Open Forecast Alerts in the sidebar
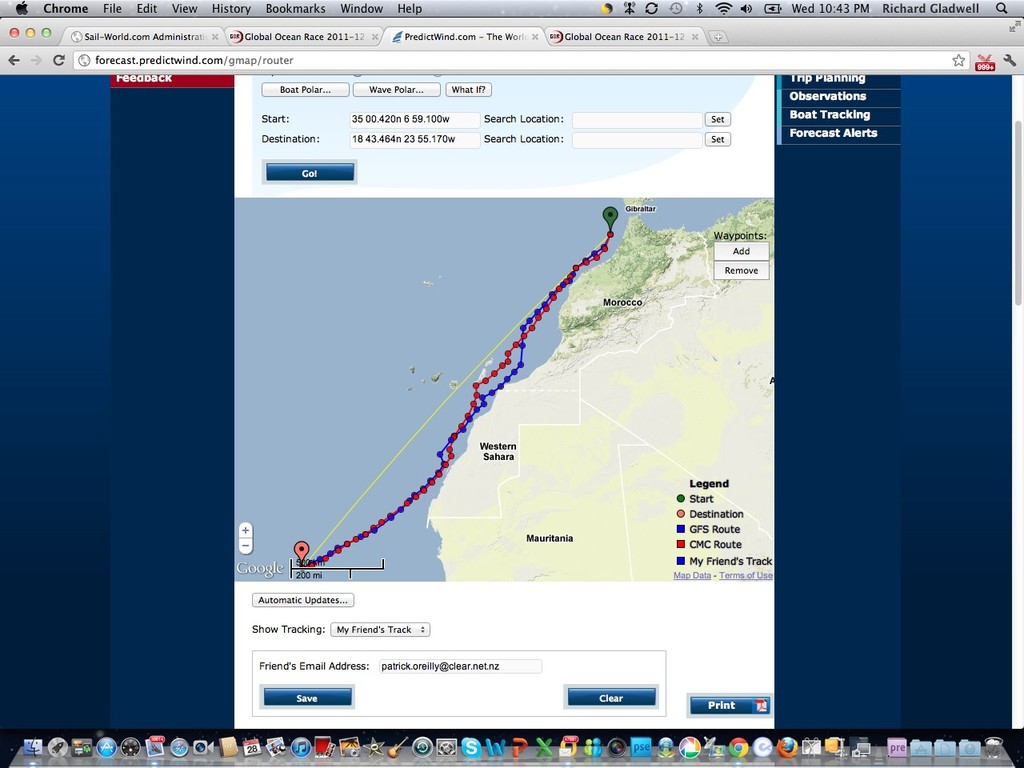Screen dimensions: 1024x768 click(833, 133)
